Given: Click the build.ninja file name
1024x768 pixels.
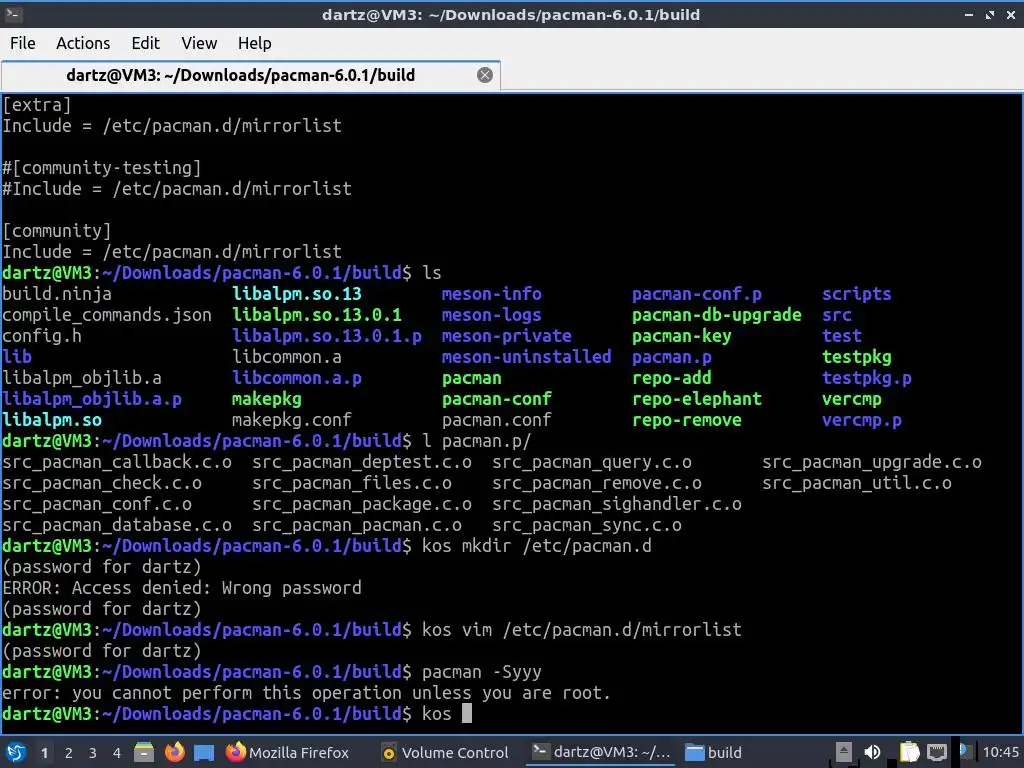Looking at the screenshot, I should (57, 294).
